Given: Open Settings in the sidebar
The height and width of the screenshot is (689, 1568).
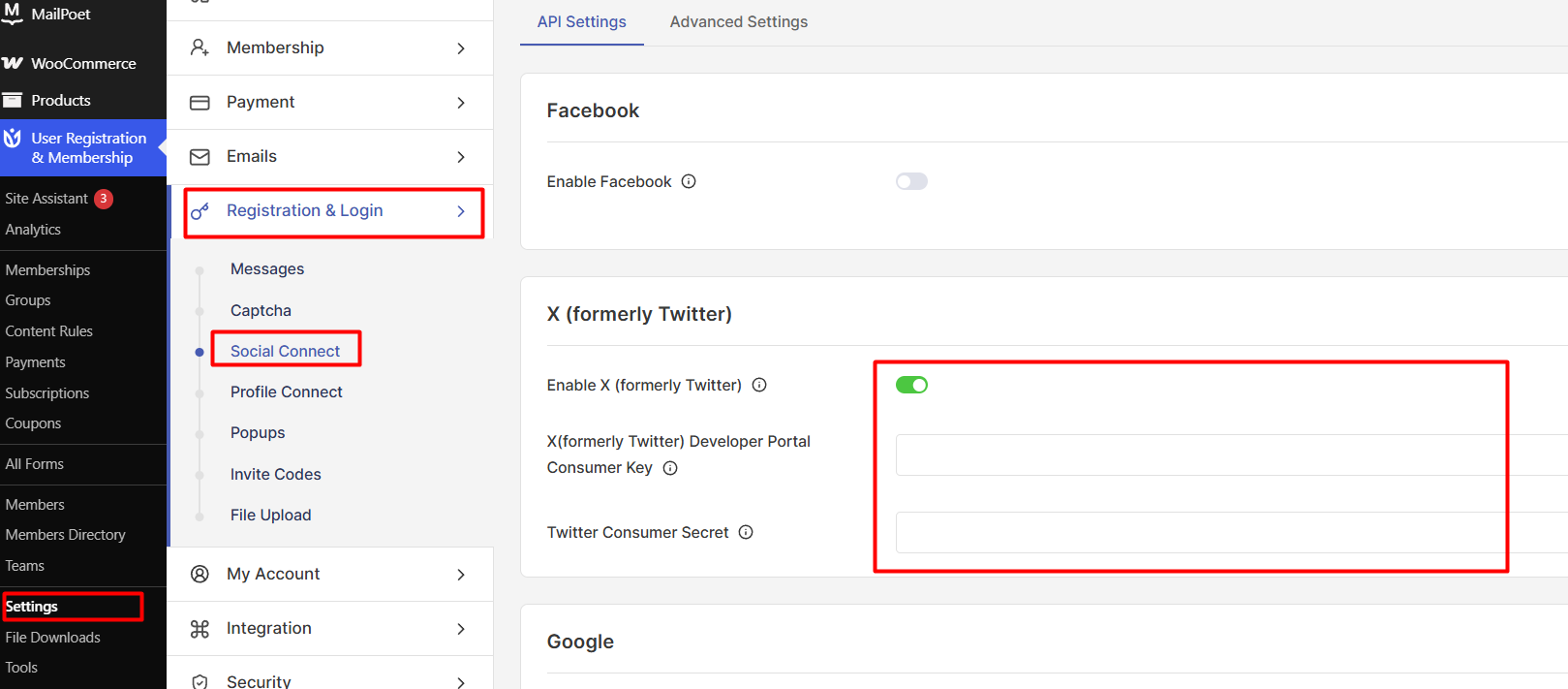Looking at the screenshot, I should pos(32,607).
